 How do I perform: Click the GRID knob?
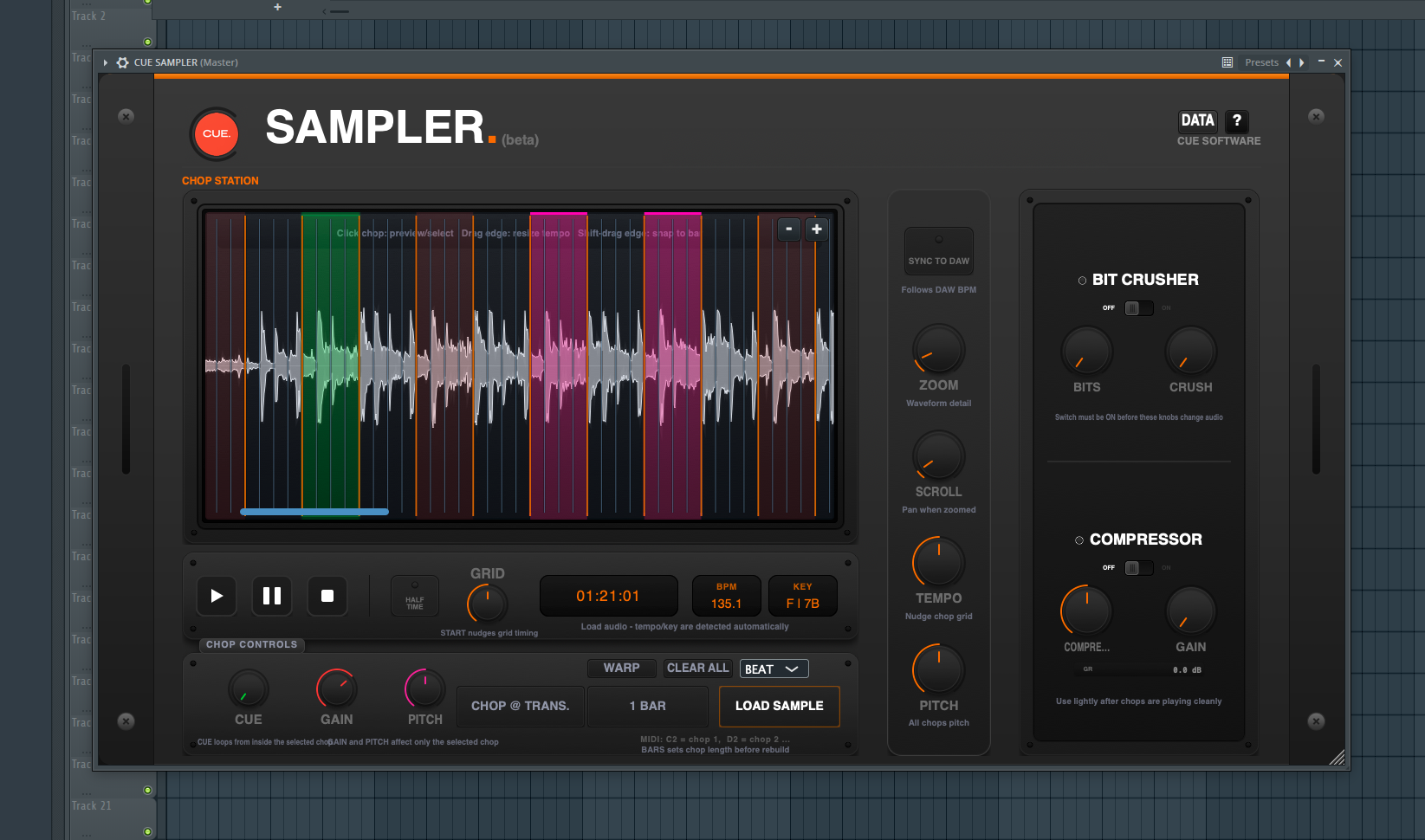coord(488,604)
